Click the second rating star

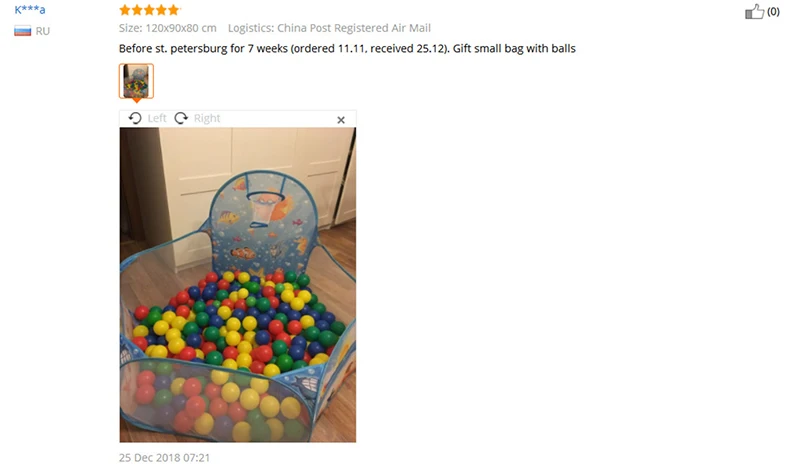[137, 10]
